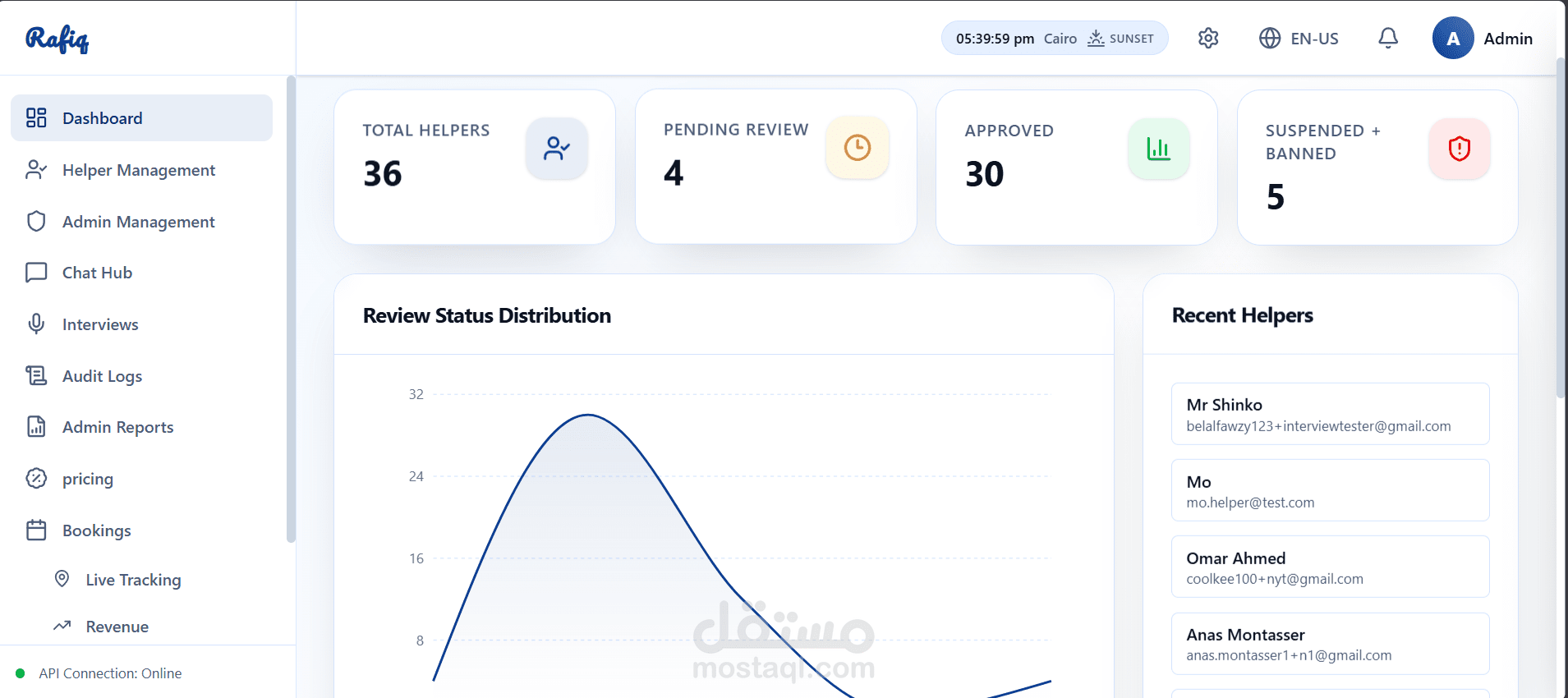Image resolution: width=1568 pixels, height=698 pixels.
Task: Click the chart axis label 24
Action: coord(416,476)
